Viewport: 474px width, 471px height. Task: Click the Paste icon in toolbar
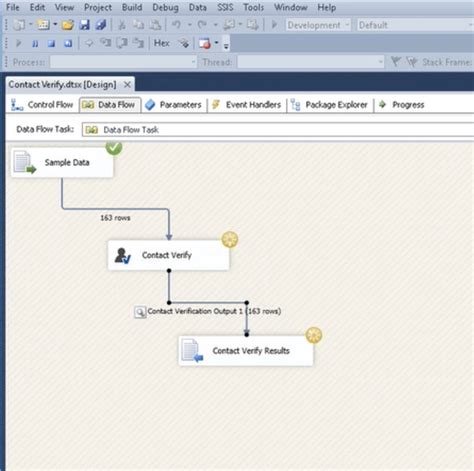tap(155, 25)
